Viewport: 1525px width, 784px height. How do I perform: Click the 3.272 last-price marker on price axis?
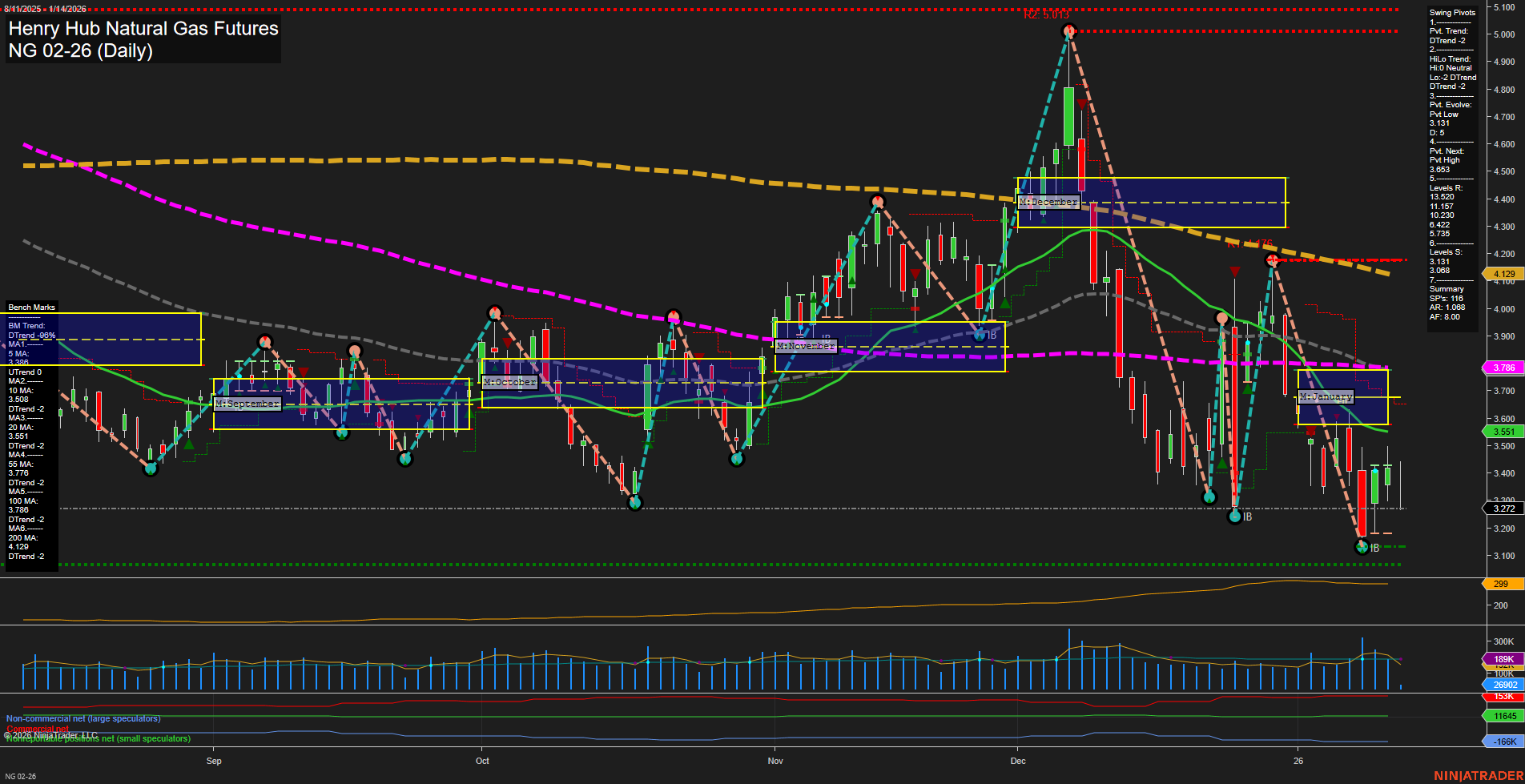1503,508
